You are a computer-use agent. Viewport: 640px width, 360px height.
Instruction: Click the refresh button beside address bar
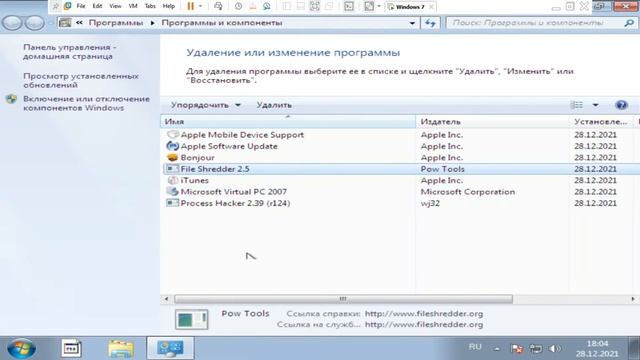click(x=430, y=23)
